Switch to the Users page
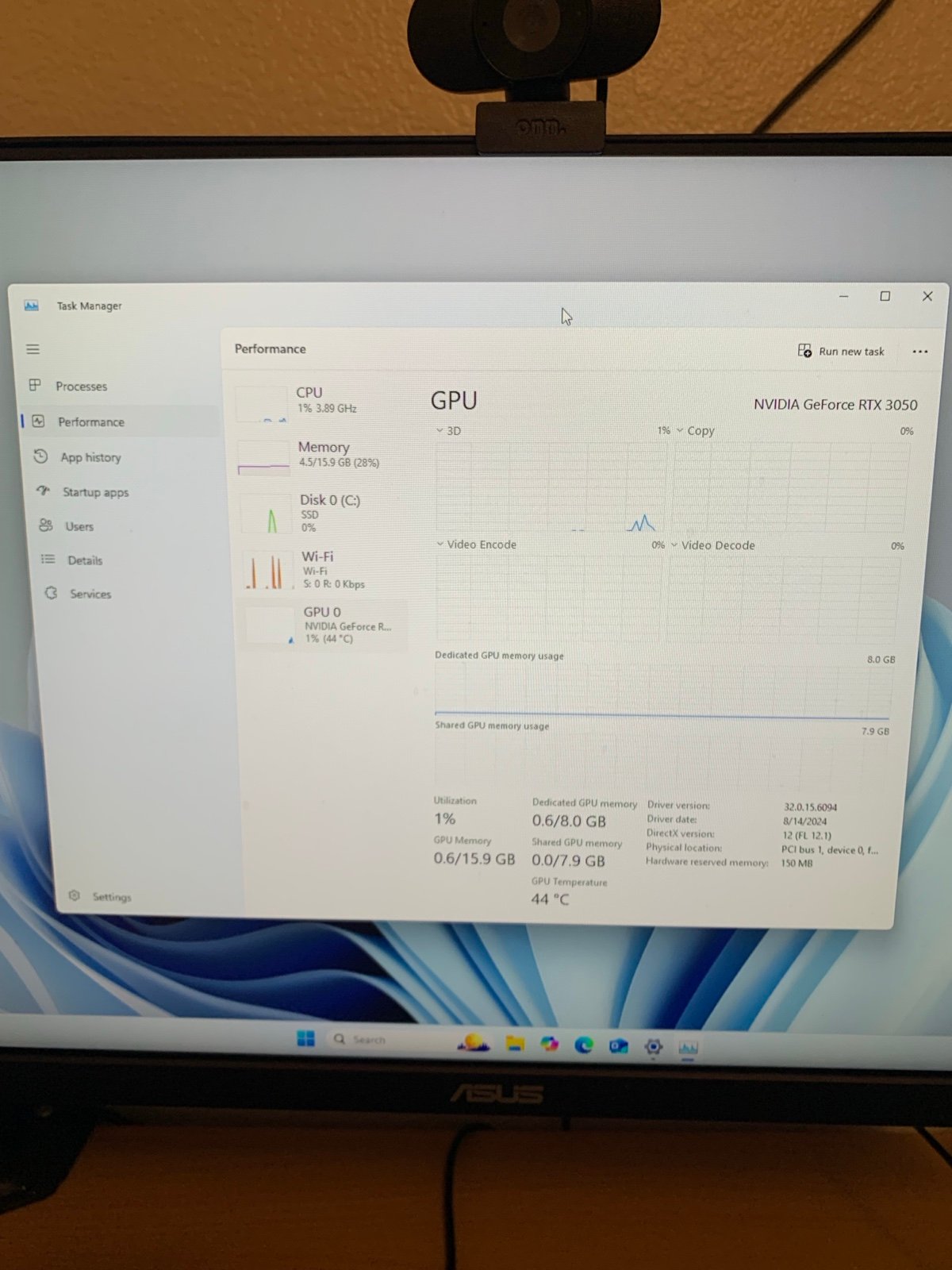The image size is (952, 1270). coord(79,526)
